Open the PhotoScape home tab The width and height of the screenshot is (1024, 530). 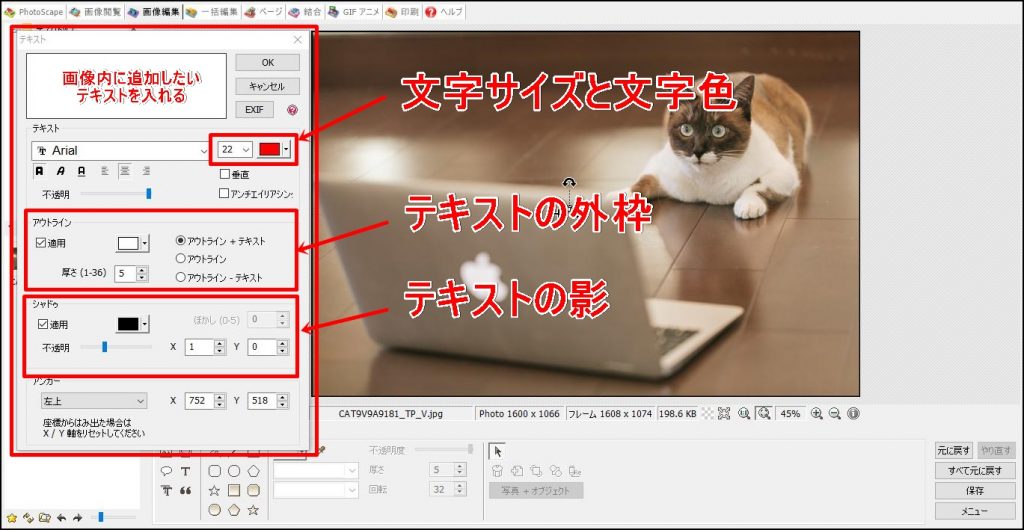click(x=33, y=12)
